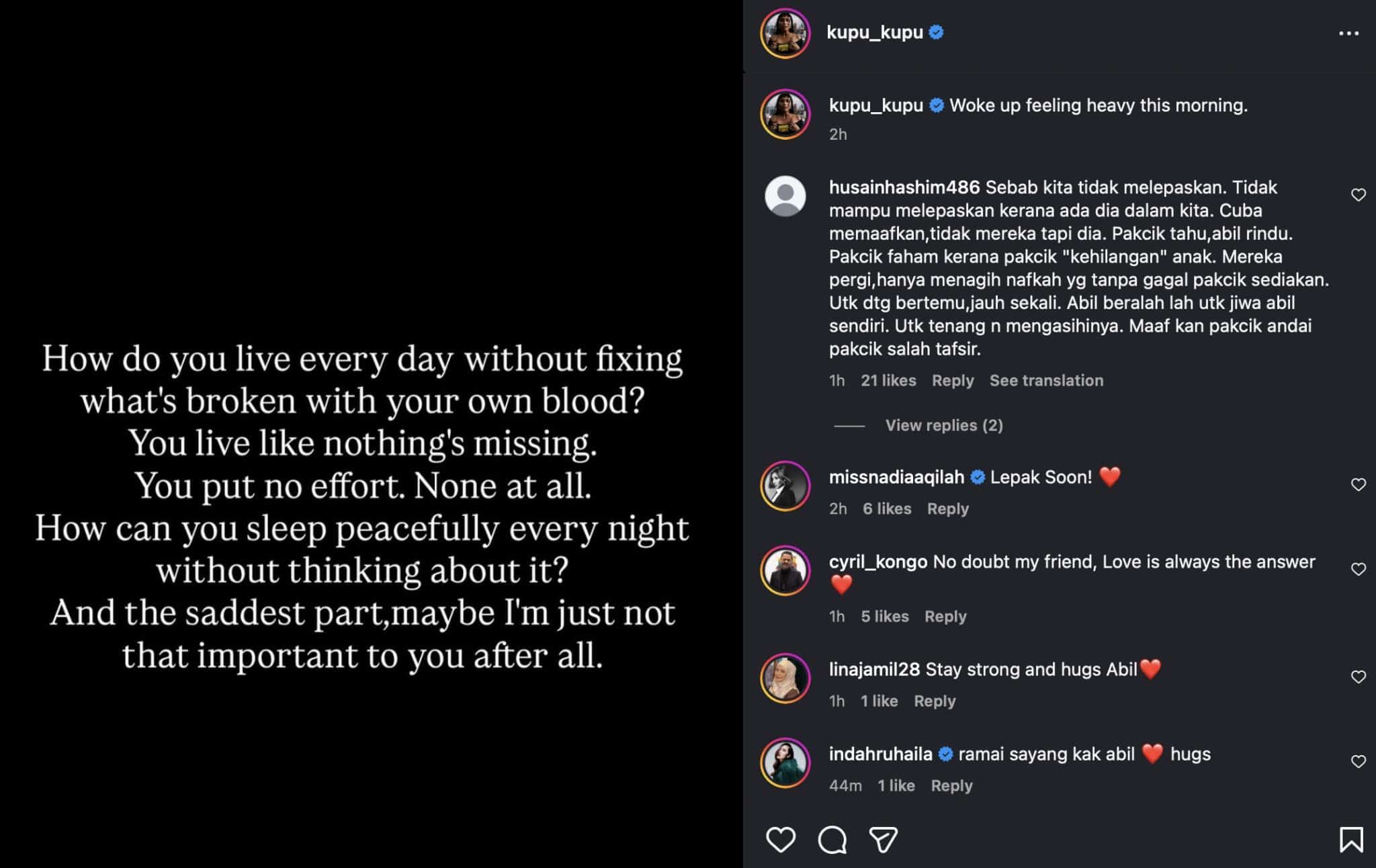
Task: Like linajamil28's comment heart
Action: point(1358,677)
